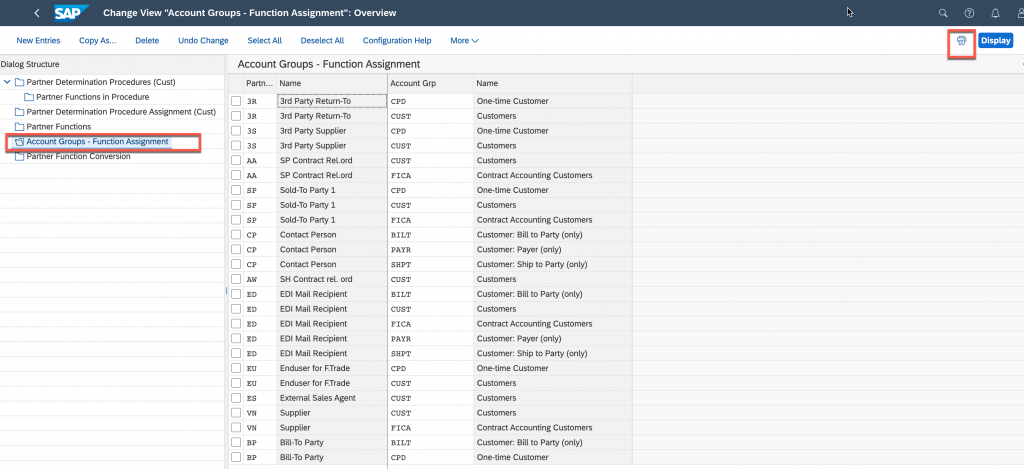
Task: Open the More dropdown menu
Action: [464, 40]
